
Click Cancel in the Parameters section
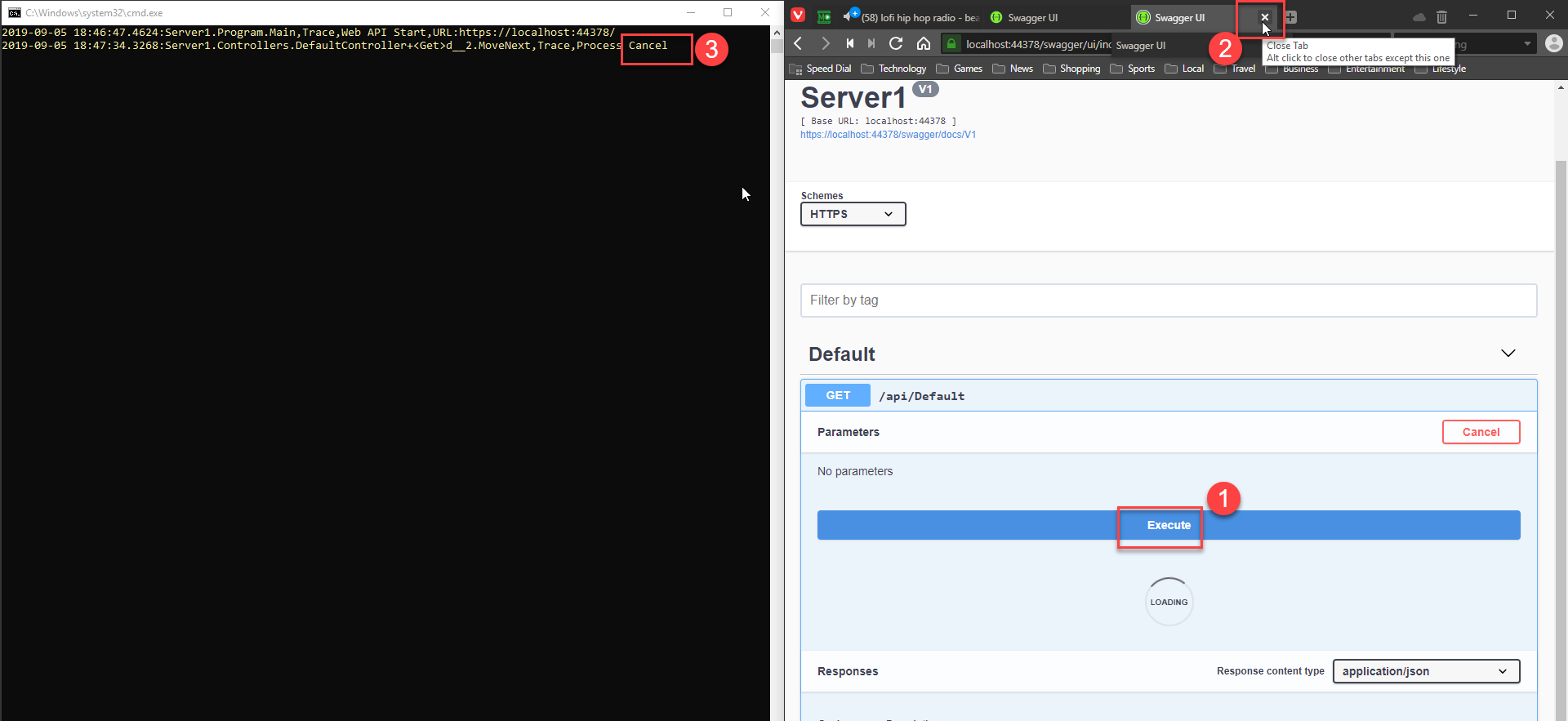[1481, 432]
